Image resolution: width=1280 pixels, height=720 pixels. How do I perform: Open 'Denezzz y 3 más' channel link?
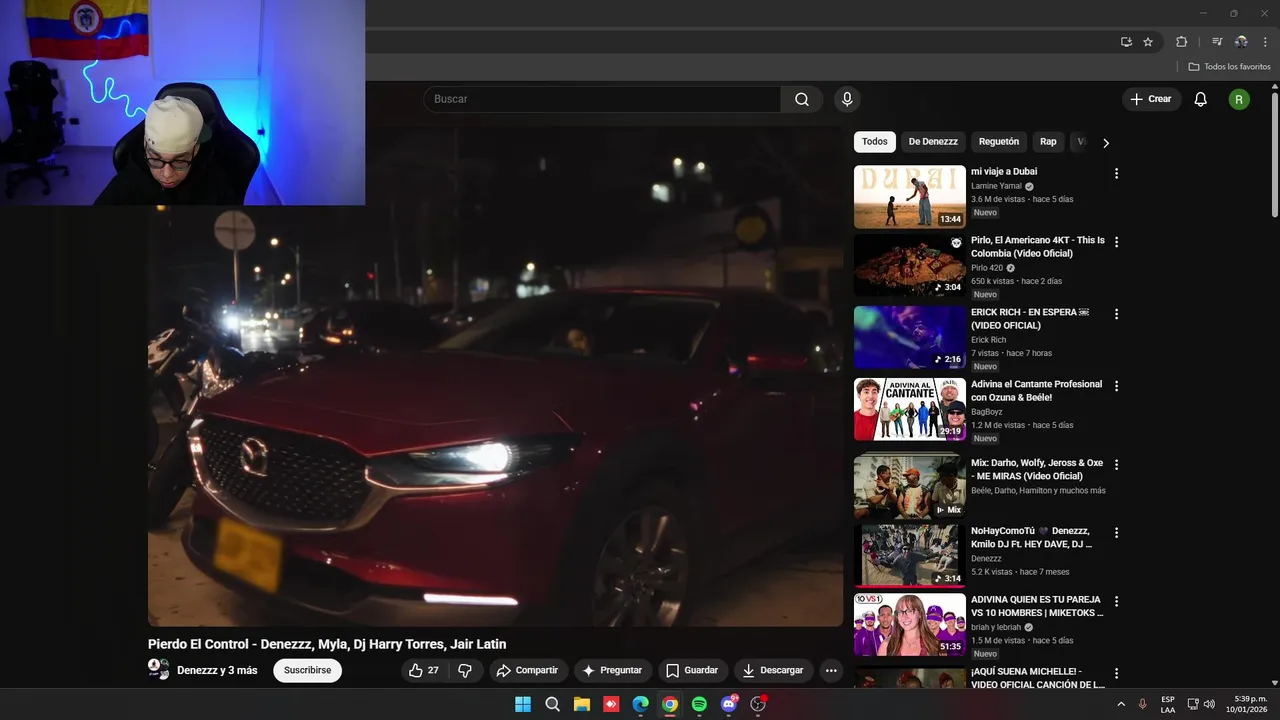coord(217,670)
